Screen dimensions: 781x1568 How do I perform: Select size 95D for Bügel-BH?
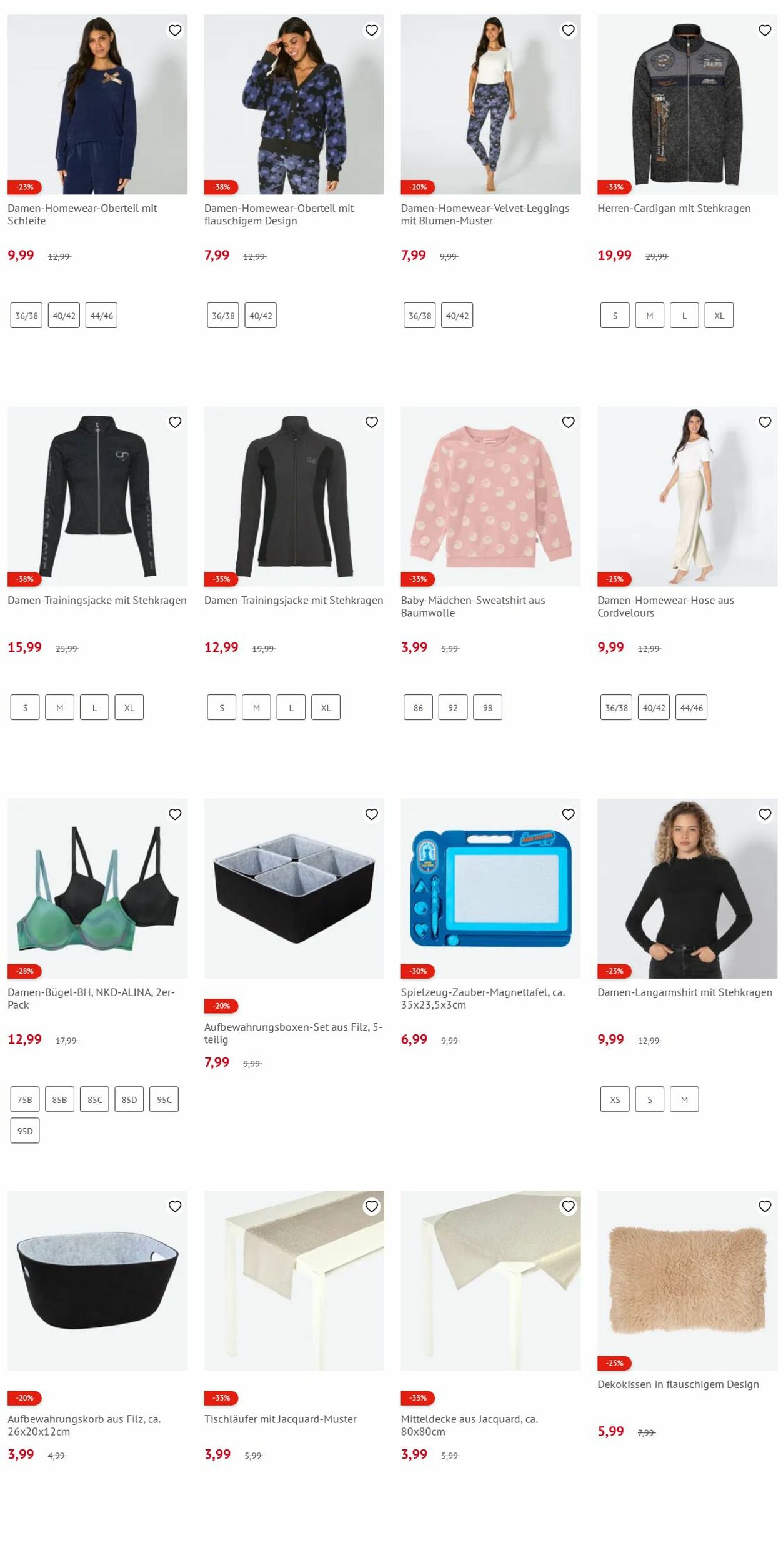click(25, 1131)
